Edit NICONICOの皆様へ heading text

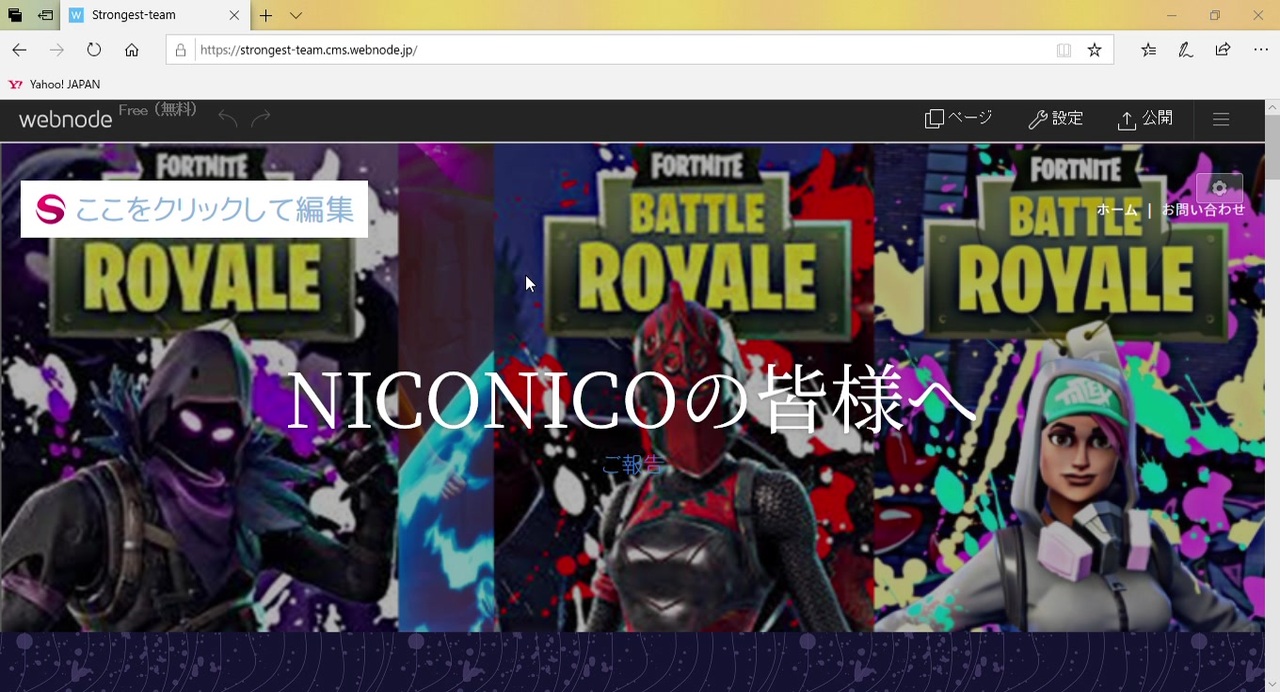click(631, 400)
